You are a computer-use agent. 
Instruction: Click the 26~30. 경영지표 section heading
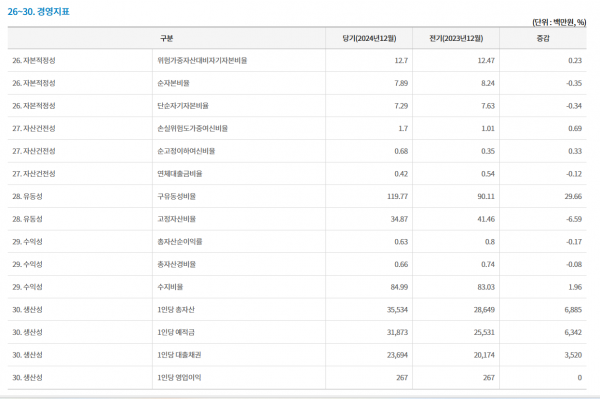39,11
